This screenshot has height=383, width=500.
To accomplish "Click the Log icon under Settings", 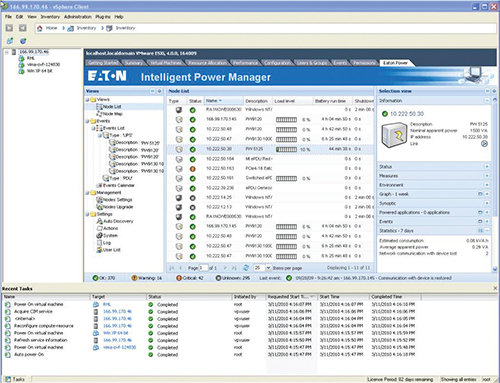I will click(99, 242).
